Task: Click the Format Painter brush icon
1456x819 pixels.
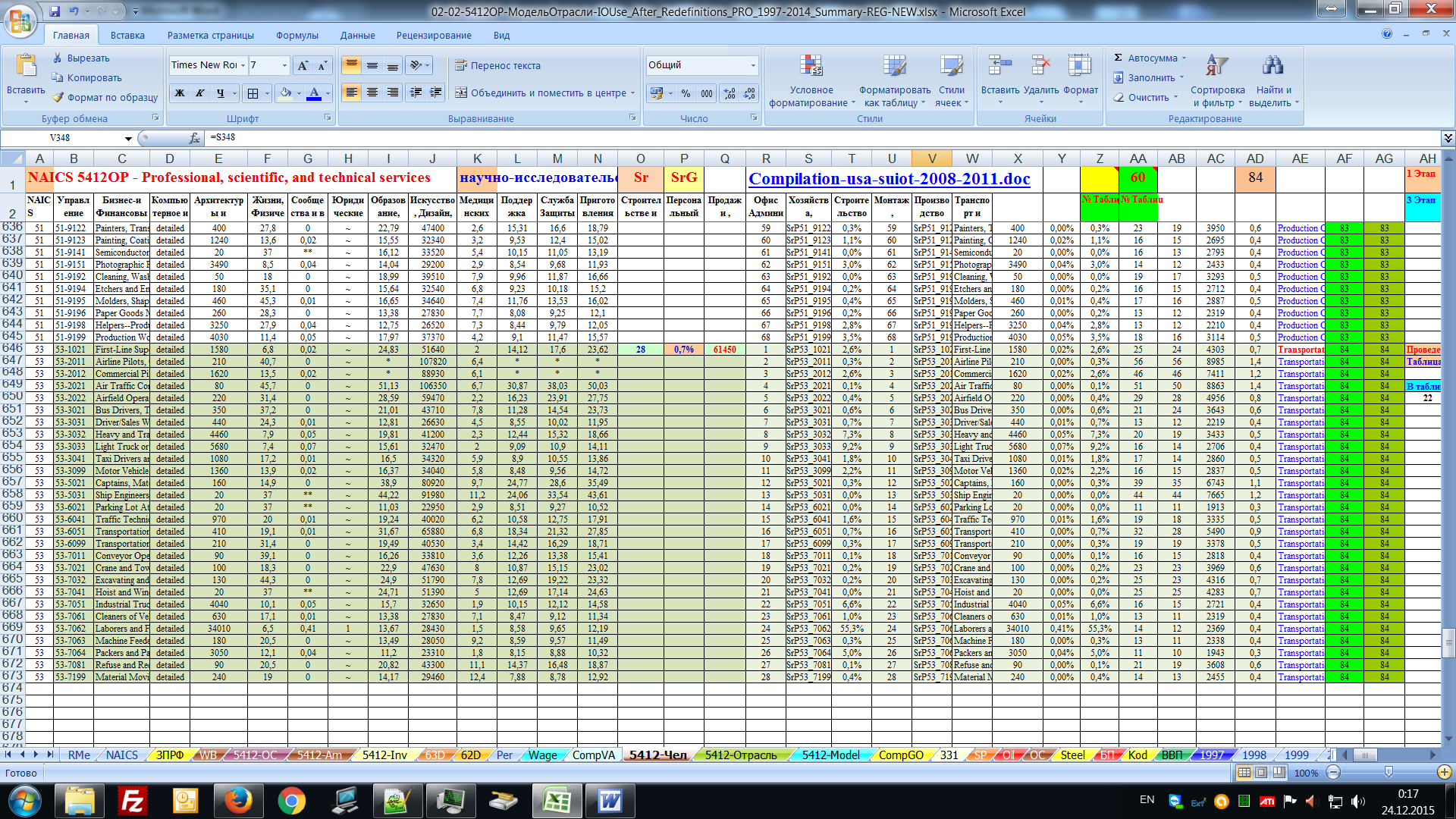Action: click(58, 97)
